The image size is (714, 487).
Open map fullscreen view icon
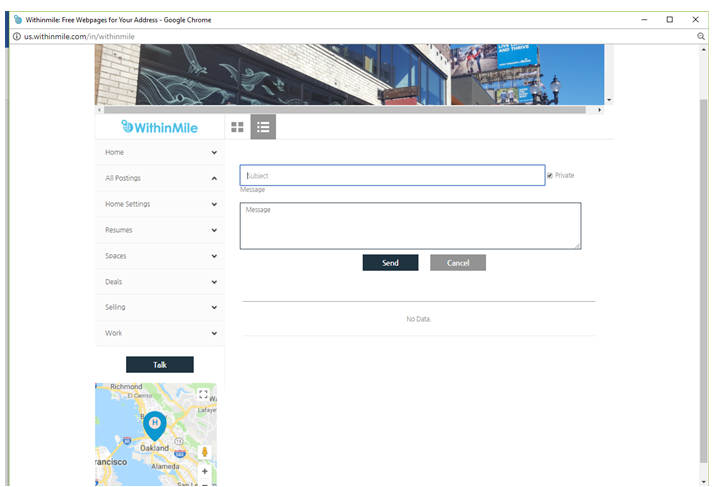(203, 394)
